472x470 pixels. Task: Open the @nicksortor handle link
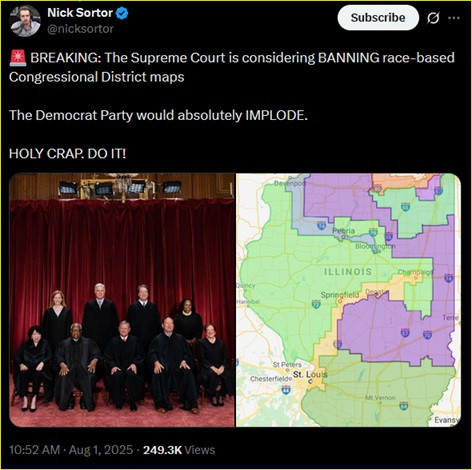coord(80,29)
